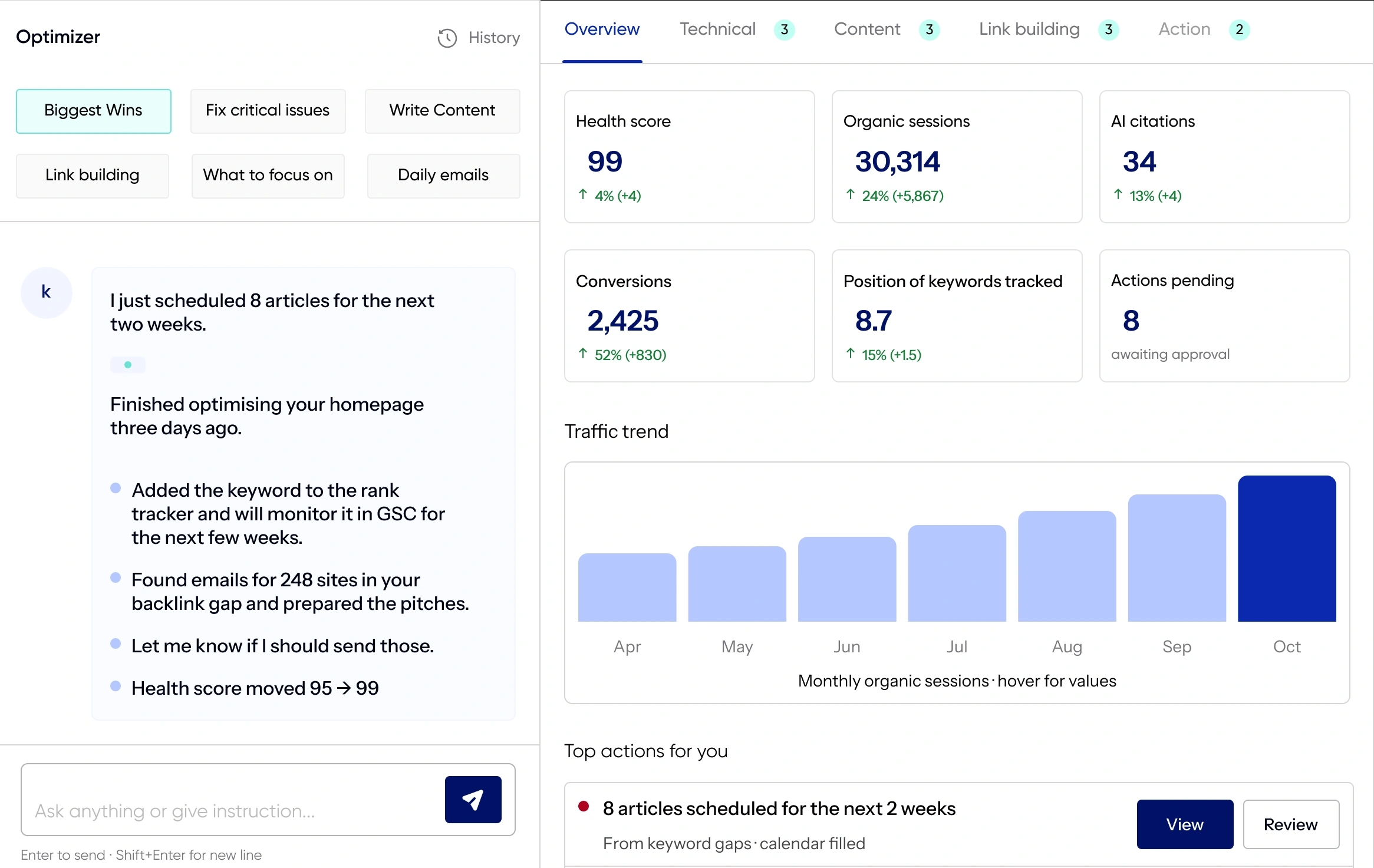1374x868 pixels.
Task: Open Position of keywords tracked card
Action: [x=957, y=316]
